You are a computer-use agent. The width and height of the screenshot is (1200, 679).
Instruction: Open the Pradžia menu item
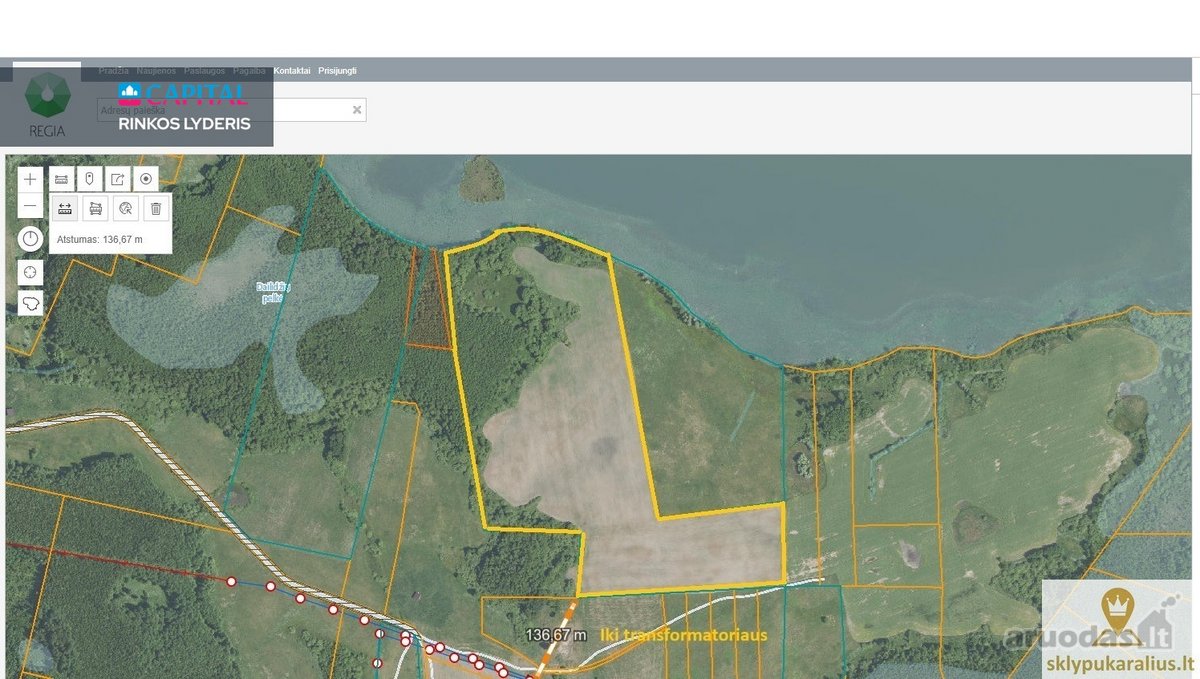click(x=114, y=71)
